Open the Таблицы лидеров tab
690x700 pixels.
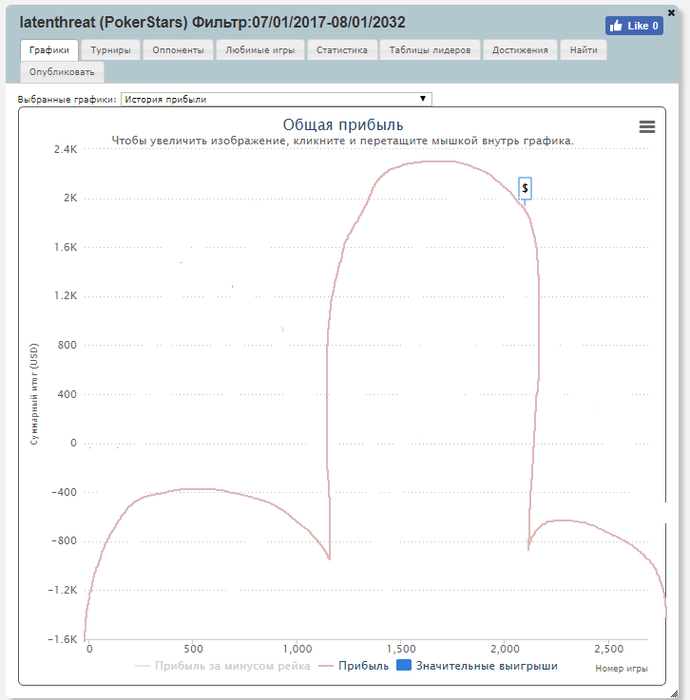click(x=430, y=50)
